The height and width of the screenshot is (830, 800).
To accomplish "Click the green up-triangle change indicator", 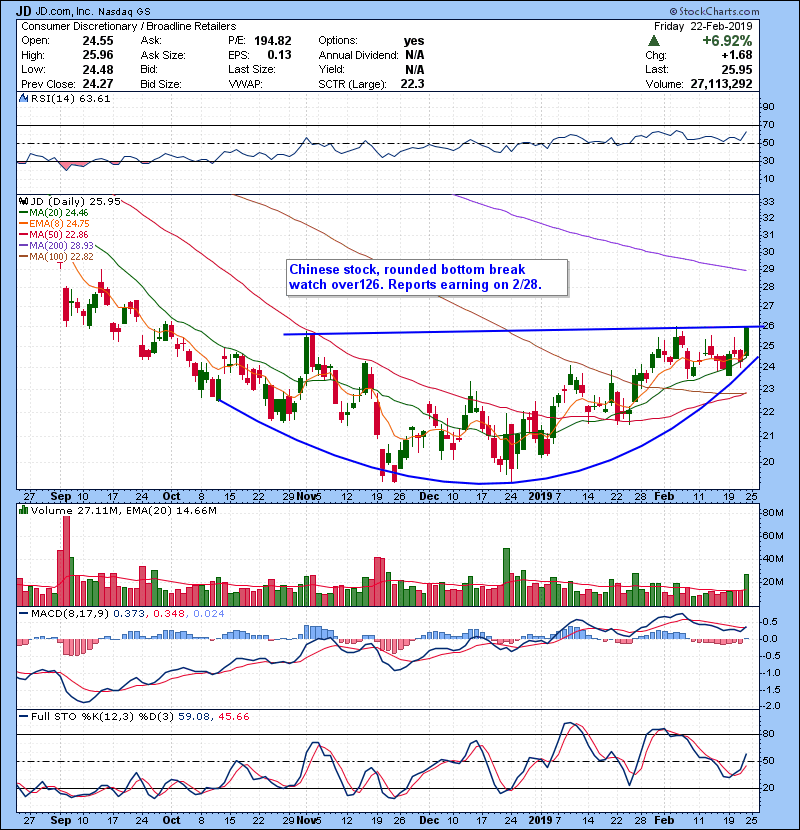I will click(x=654, y=41).
